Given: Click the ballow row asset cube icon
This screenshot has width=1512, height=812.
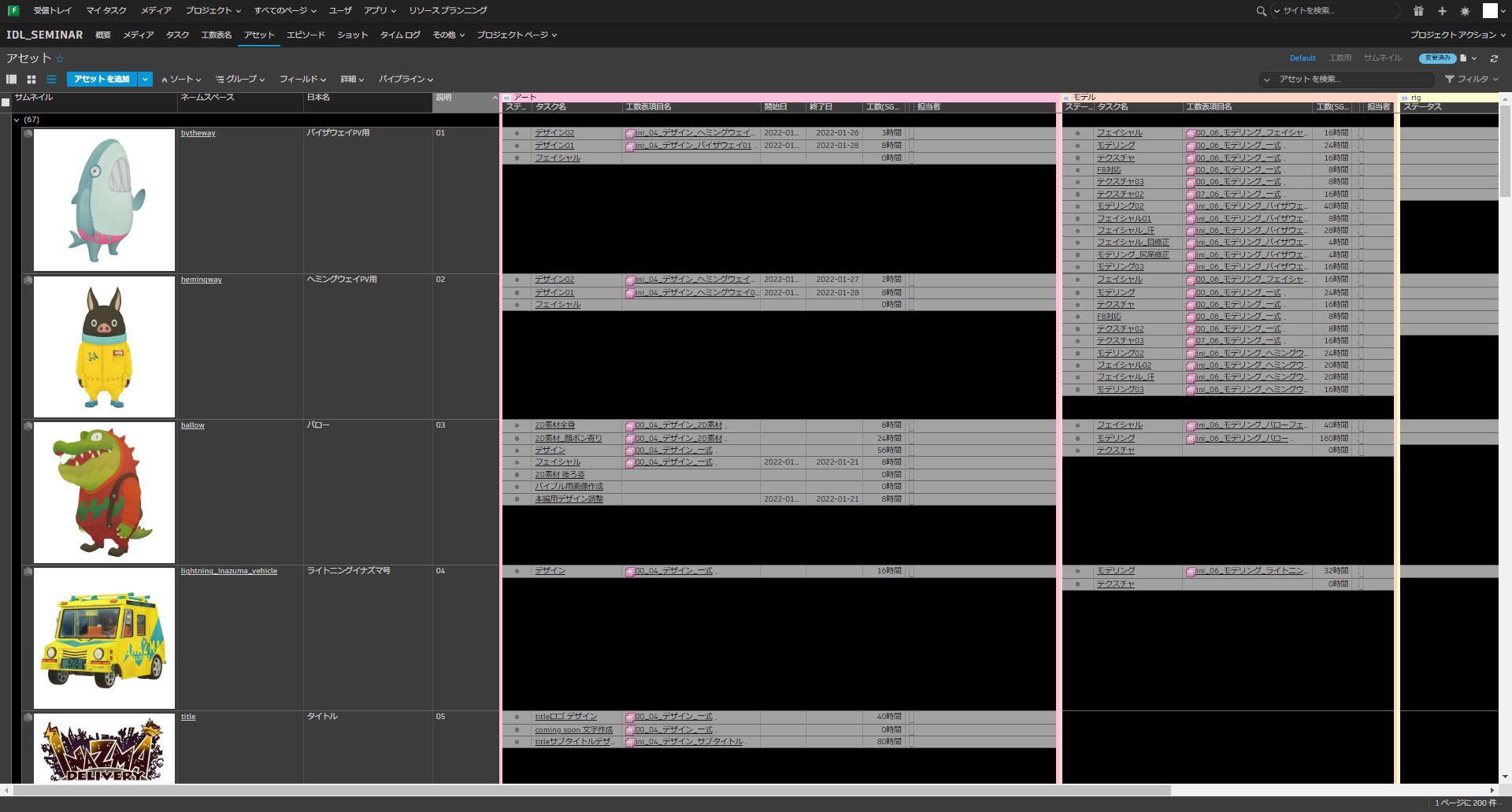Looking at the screenshot, I should pyautogui.click(x=28, y=426).
